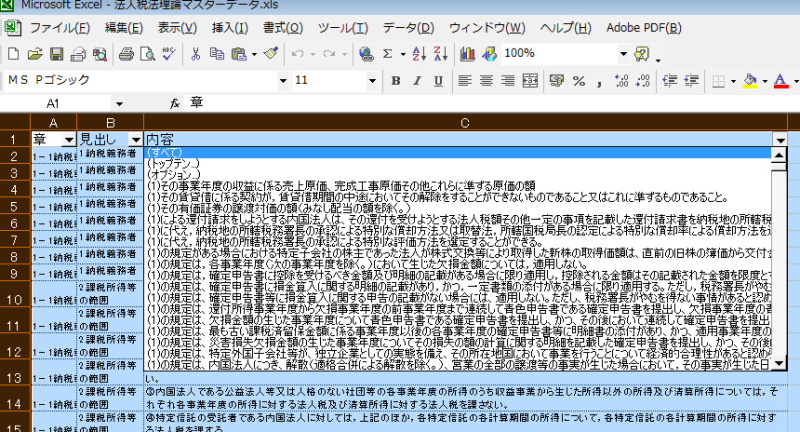
Task: Click the Print icon
Action: 126,54
